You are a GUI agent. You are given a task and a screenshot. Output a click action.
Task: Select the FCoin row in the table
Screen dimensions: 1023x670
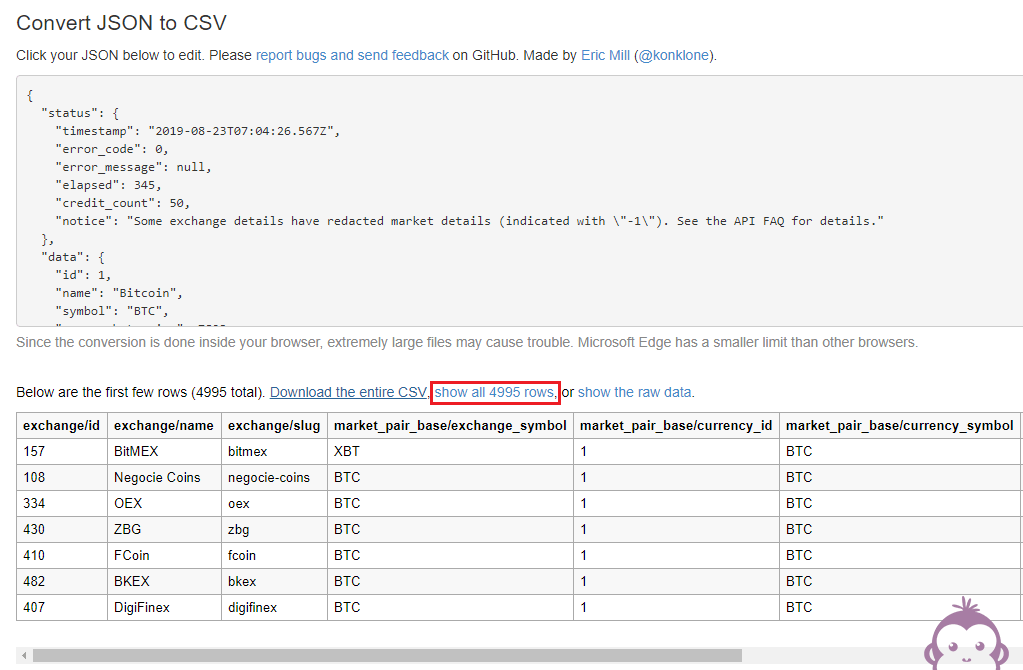pos(131,555)
